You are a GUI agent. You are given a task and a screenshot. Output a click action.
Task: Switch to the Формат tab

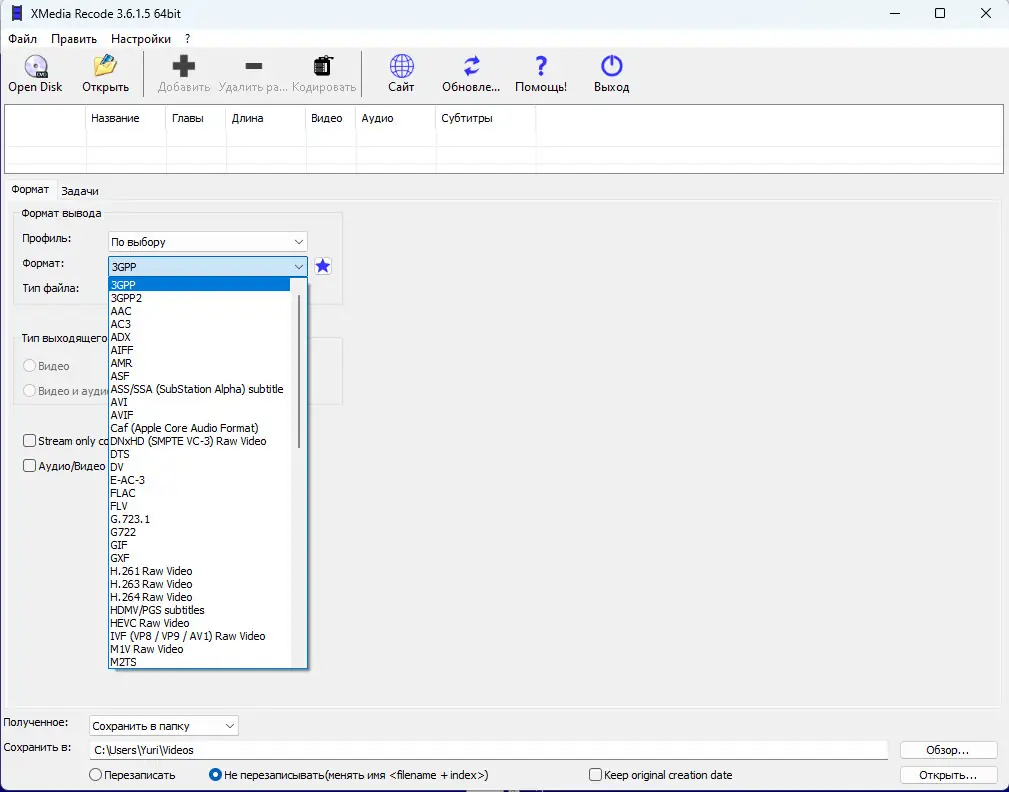tap(30, 189)
